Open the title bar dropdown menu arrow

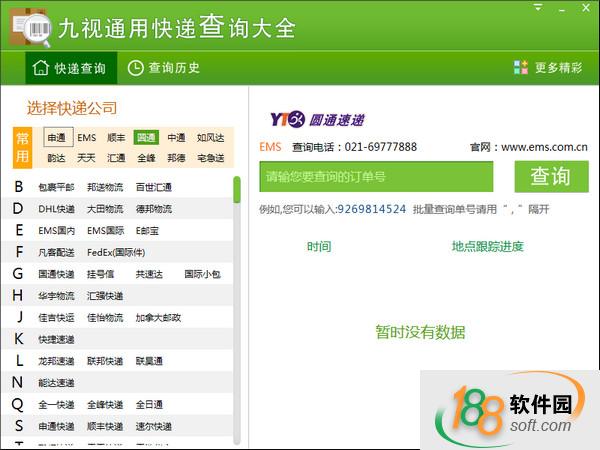tap(538, 7)
